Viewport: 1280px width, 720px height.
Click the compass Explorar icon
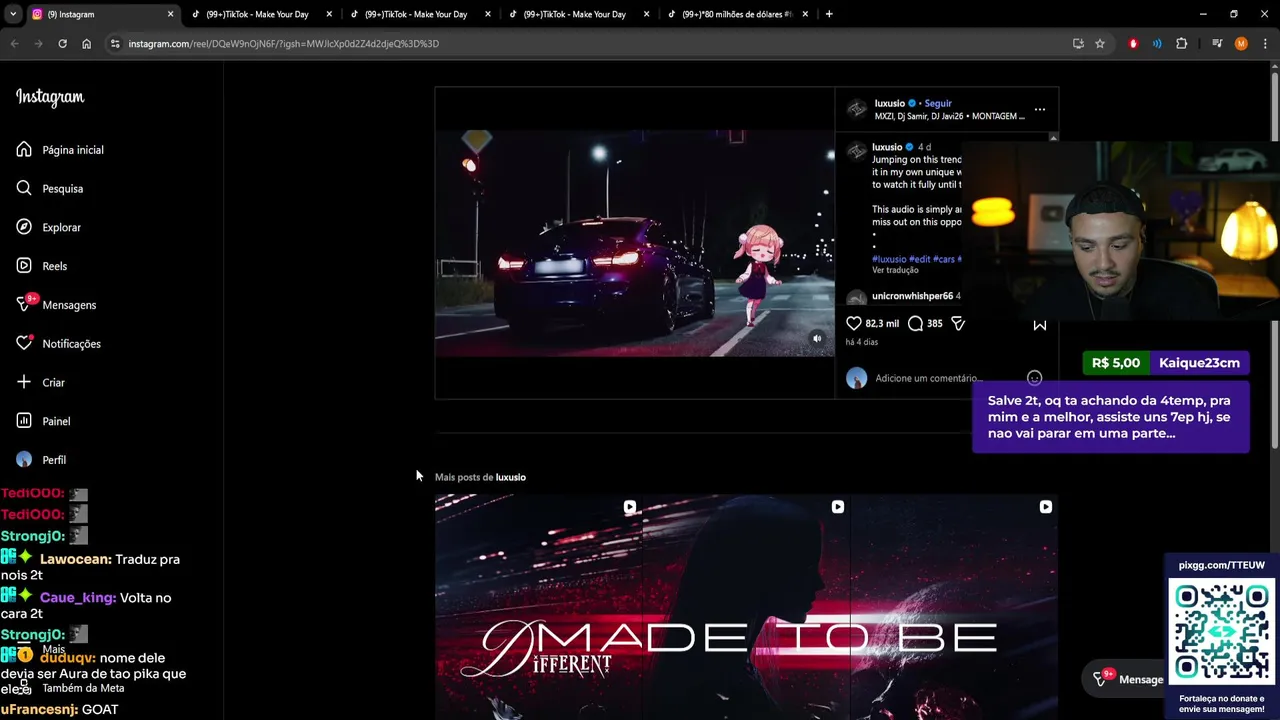[x=24, y=227]
